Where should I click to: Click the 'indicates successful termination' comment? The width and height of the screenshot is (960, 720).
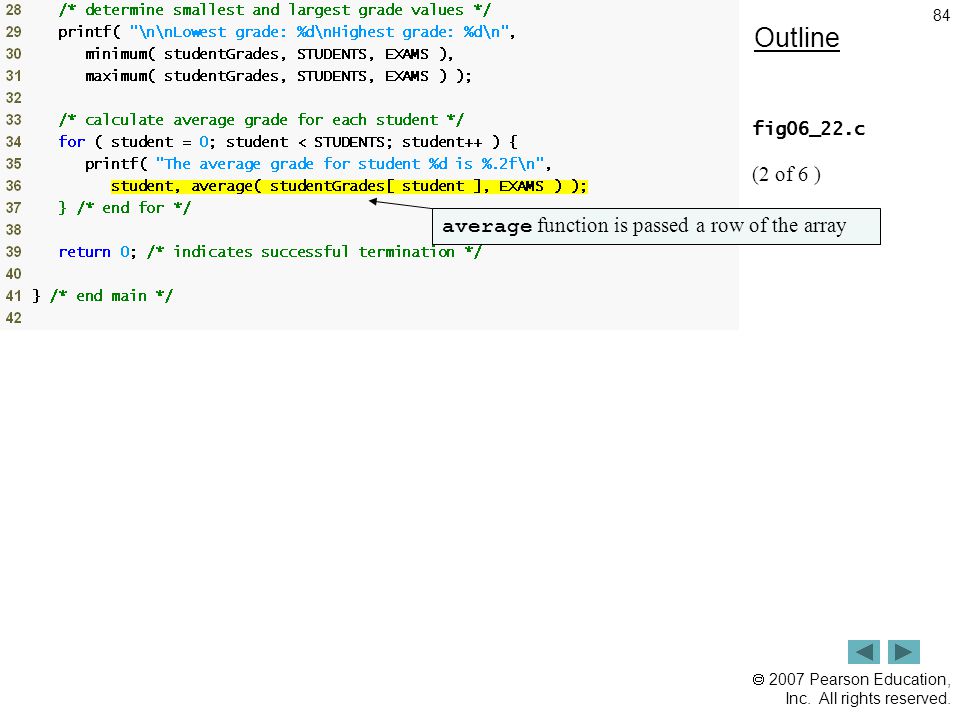coord(314,252)
